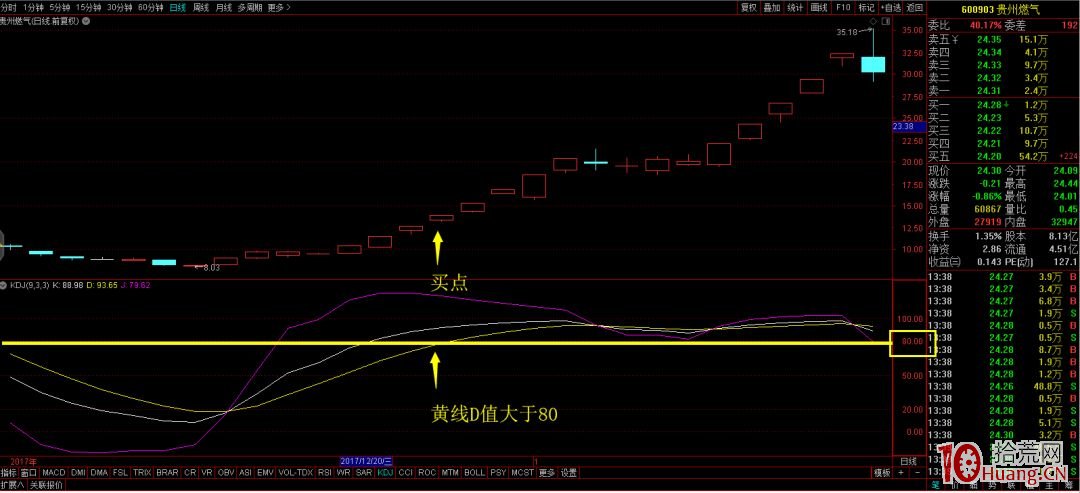Click the 模板 template button
The width and height of the screenshot is (1080, 493).
tap(882, 472)
